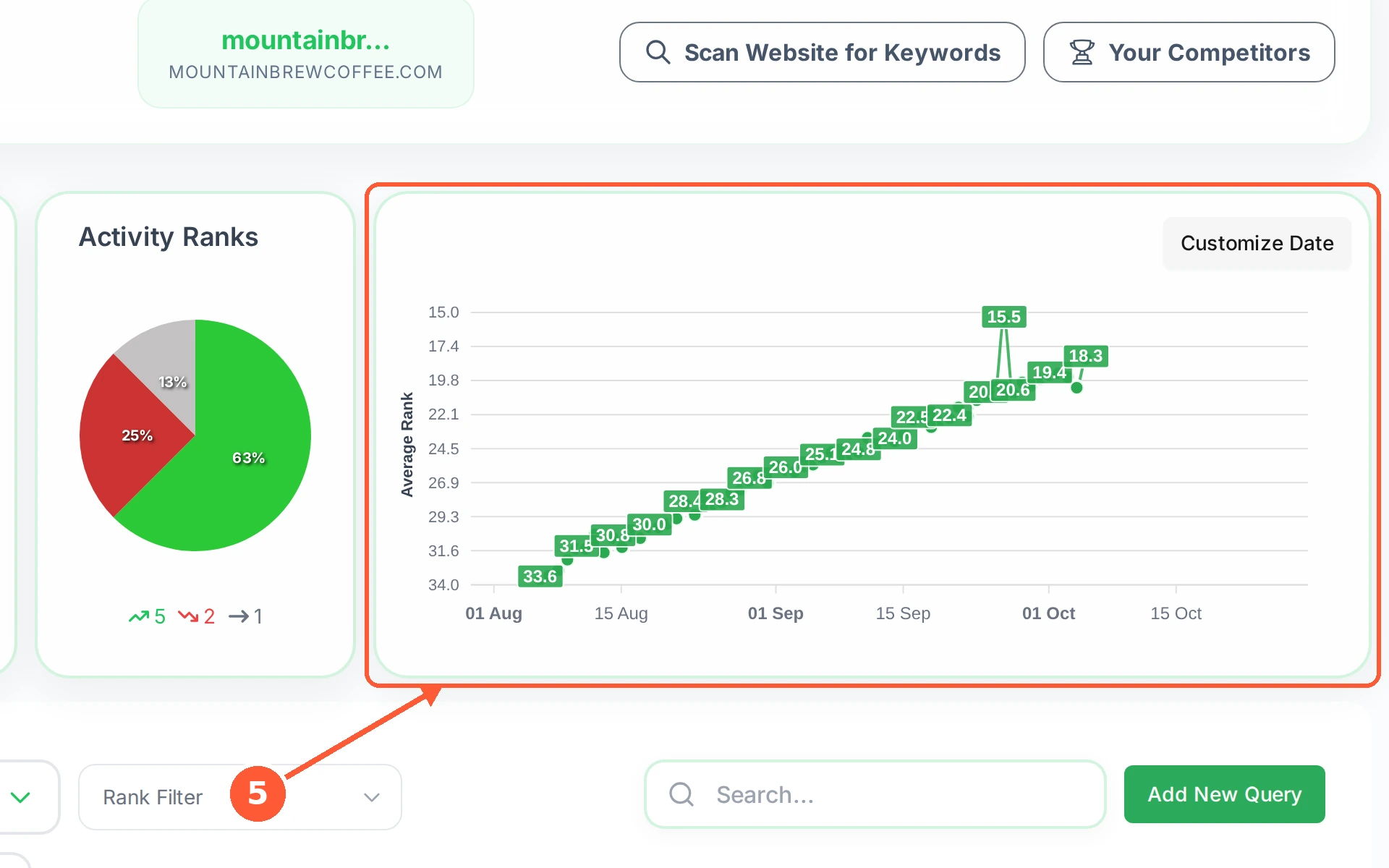1389x868 pixels.
Task: Click the trophy icon on Your Competitors
Action: click(x=1082, y=52)
